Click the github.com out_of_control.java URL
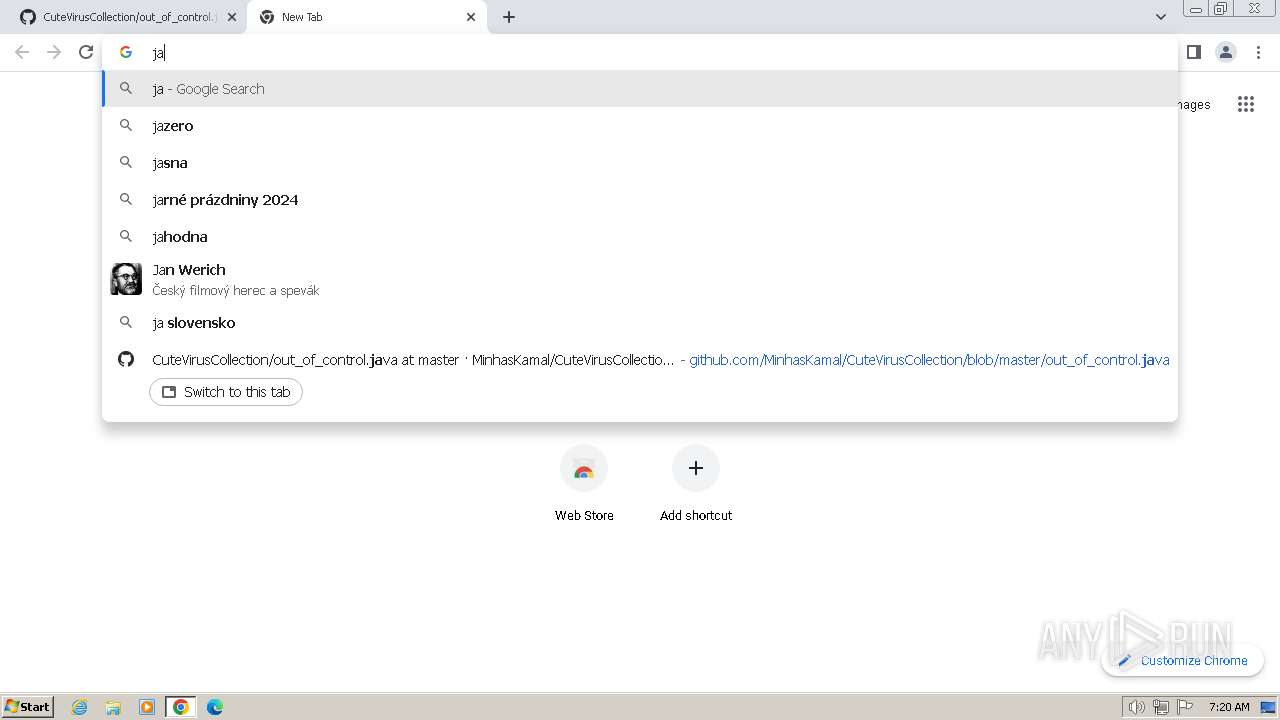Image resolution: width=1280 pixels, height=720 pixels. click(x=929, y=360)
